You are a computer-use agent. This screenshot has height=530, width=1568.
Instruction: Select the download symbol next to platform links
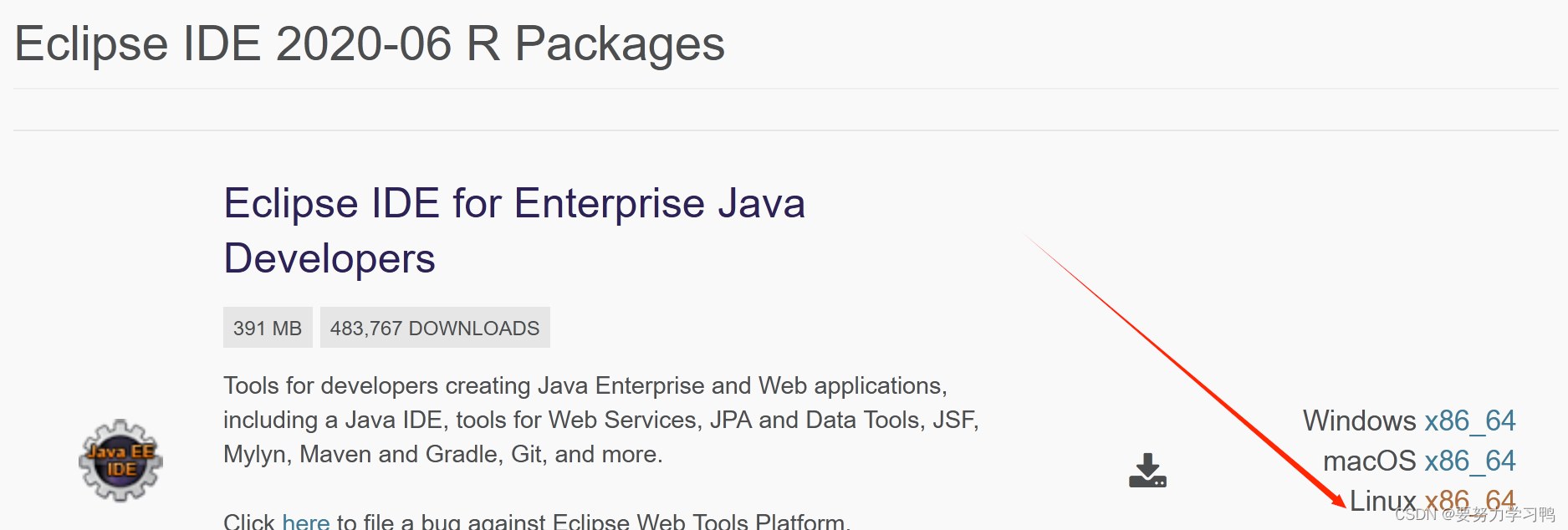pos(1149,471)
